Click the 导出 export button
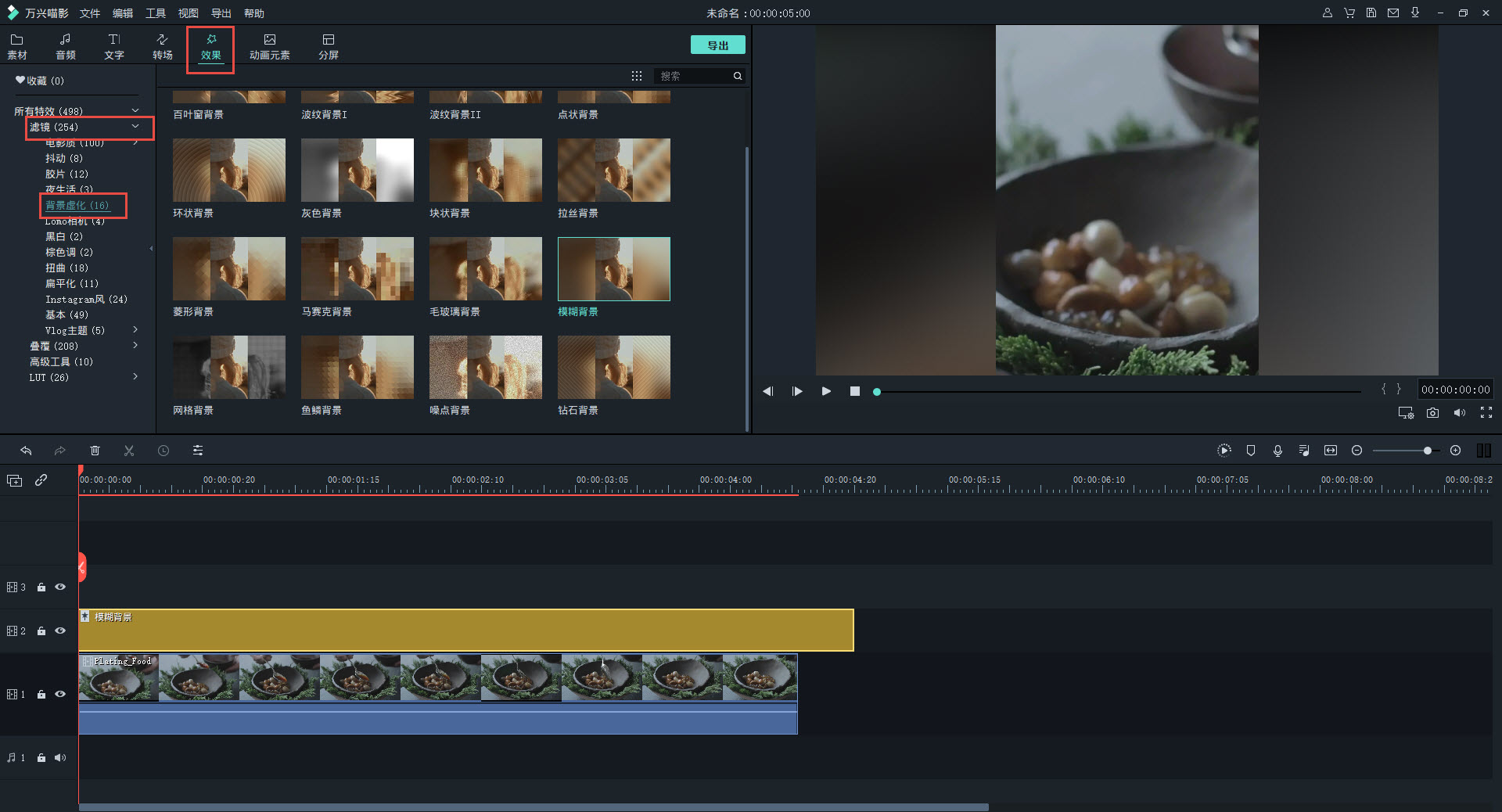The image size is (1502, 812). (x=717, y=45)
